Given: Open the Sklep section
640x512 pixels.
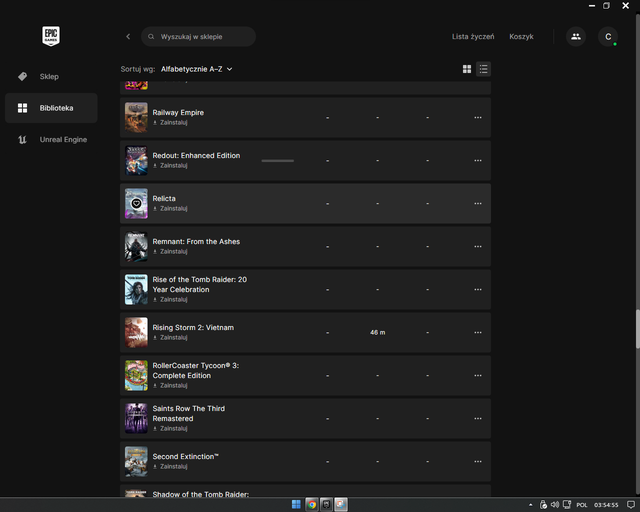Looking at the screenshot, I should point(51,76).
